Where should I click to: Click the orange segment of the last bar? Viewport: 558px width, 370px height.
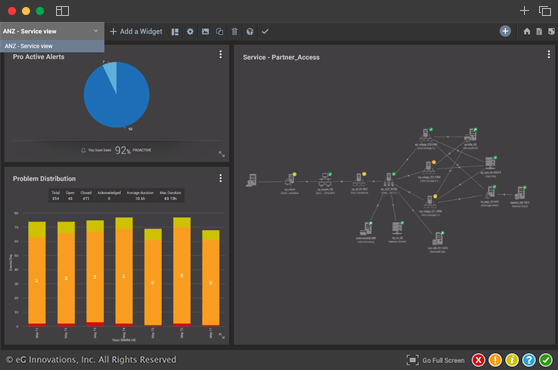tap(211, 282)
